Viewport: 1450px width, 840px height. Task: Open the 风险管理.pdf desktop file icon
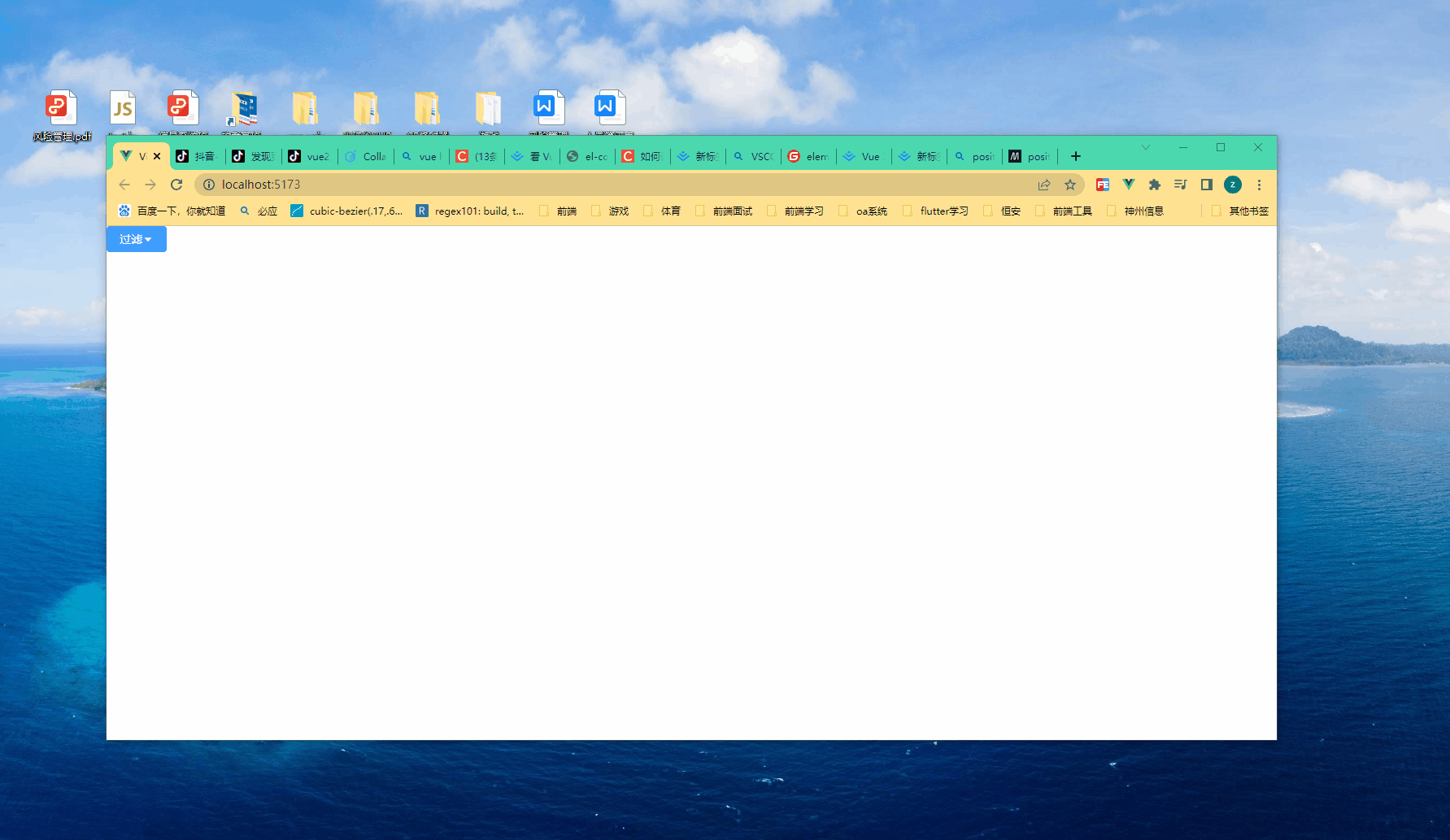pos(62,115)
